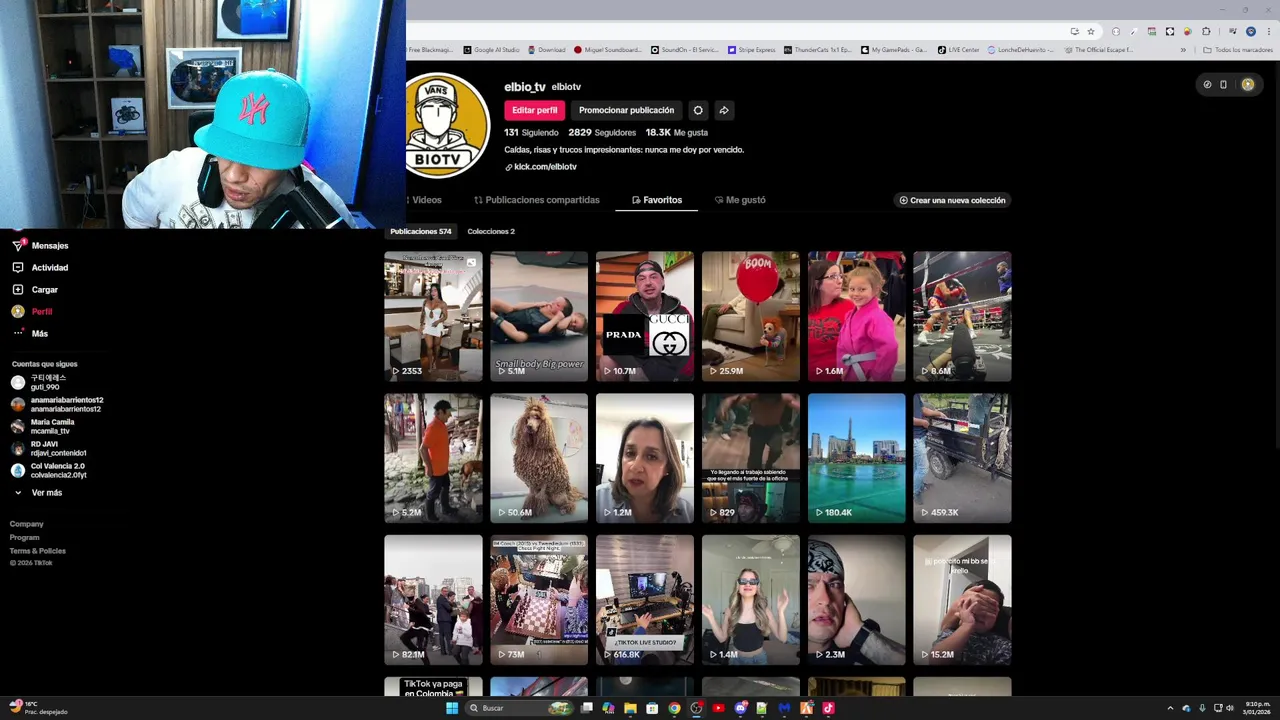
Task: Open boxing ring video with 8.6M views
Action: pyautogui.click(x=962, y=316)
